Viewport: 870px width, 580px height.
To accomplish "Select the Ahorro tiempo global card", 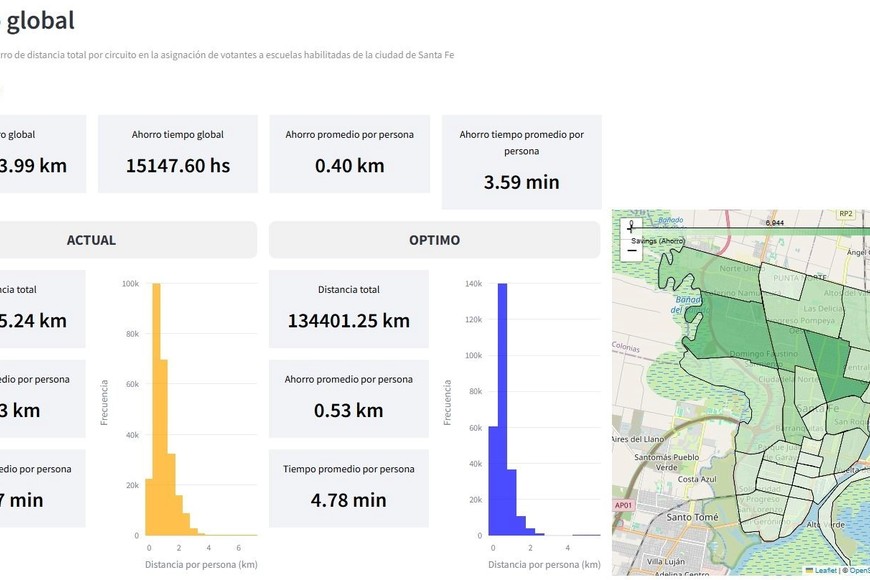I will tap(178, 154).
